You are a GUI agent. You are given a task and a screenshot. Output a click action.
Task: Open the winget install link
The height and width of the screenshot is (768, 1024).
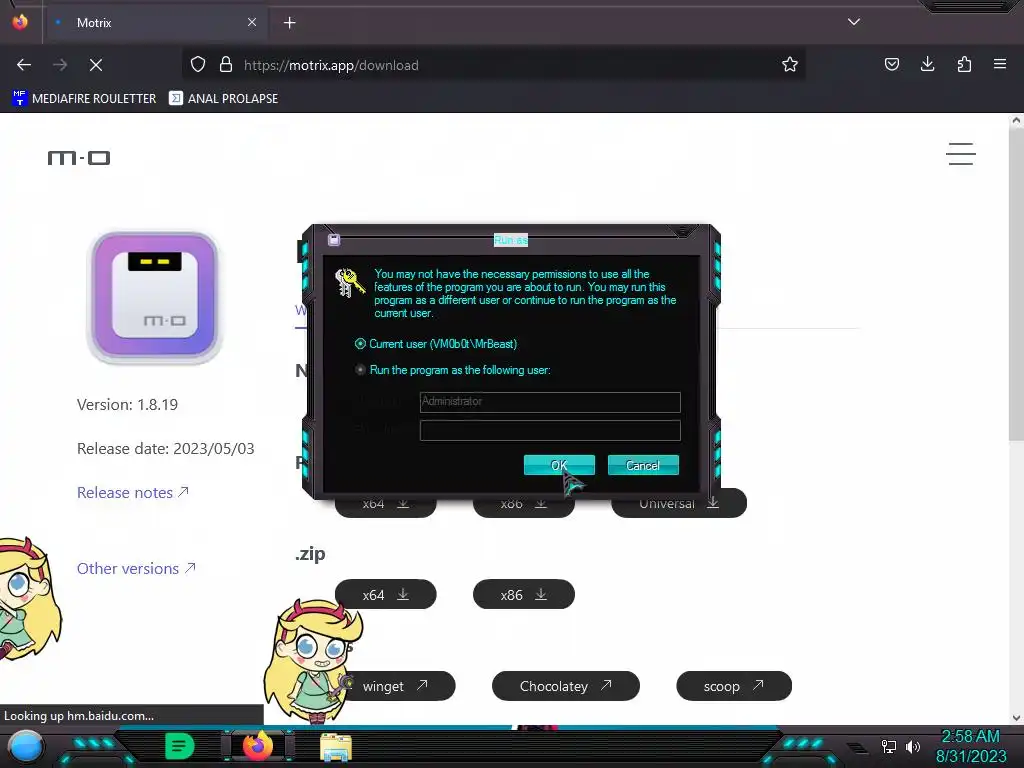coord(402,686)
